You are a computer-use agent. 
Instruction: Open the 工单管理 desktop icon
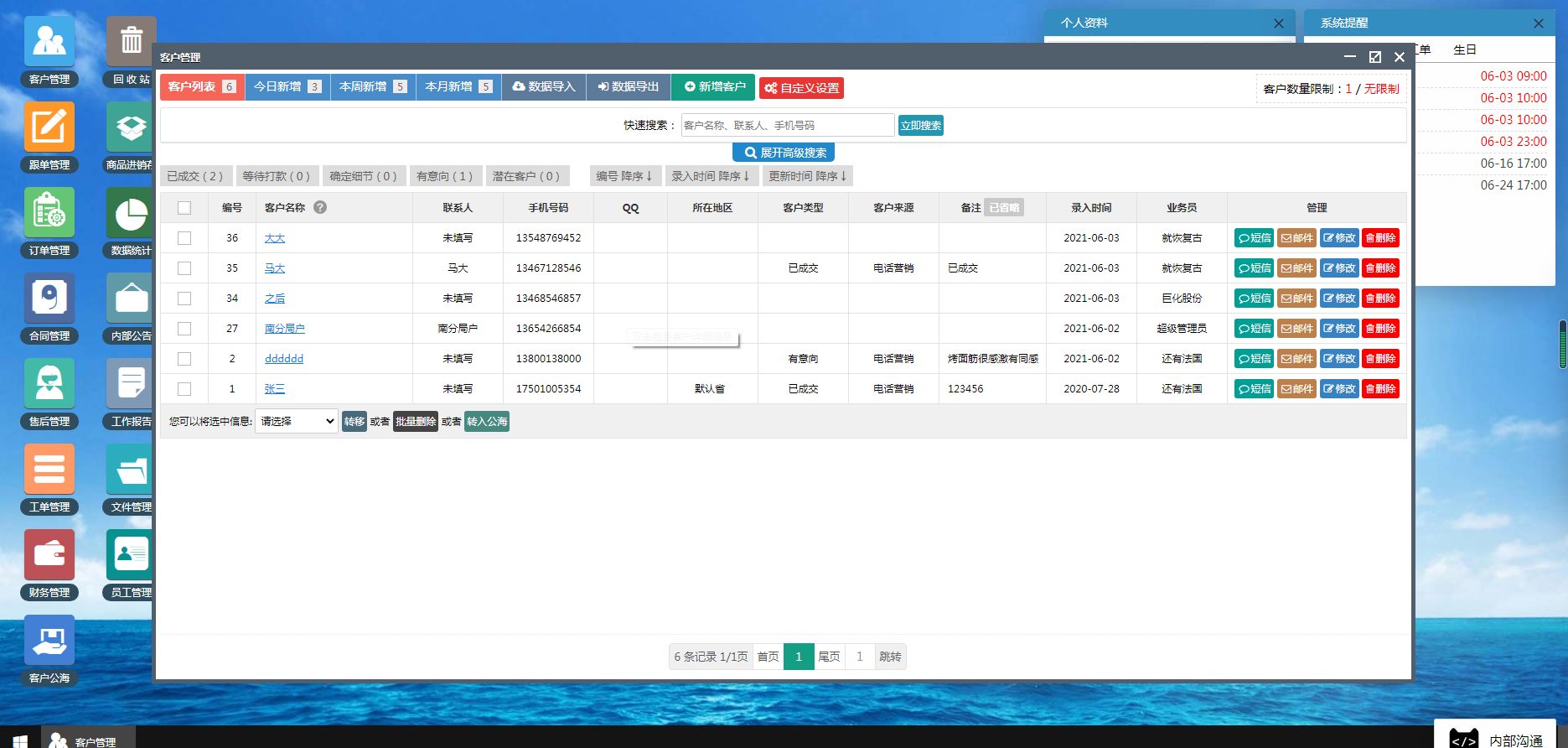click(x=49, y=470)
